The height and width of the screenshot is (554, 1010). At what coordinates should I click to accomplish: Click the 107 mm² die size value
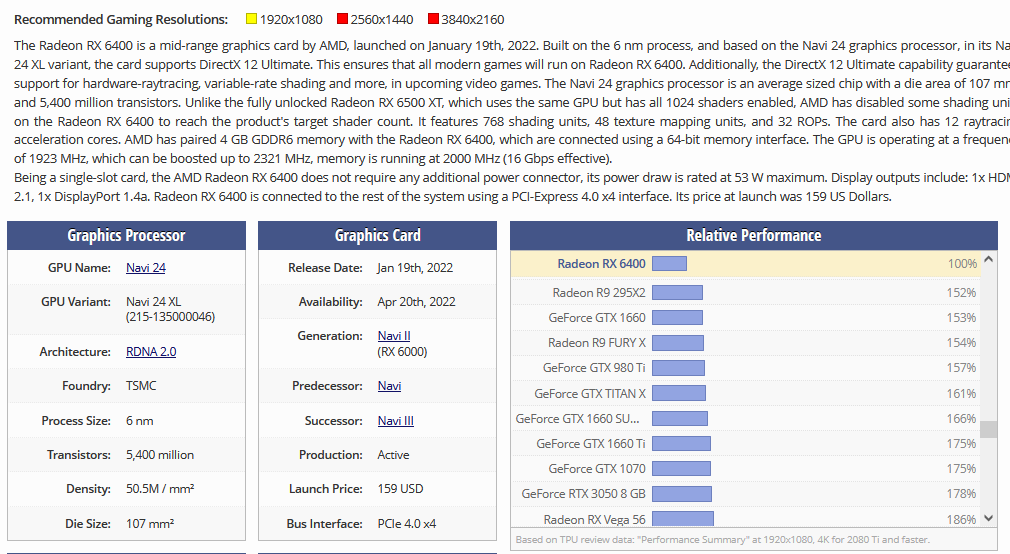[x=150, y=524]
